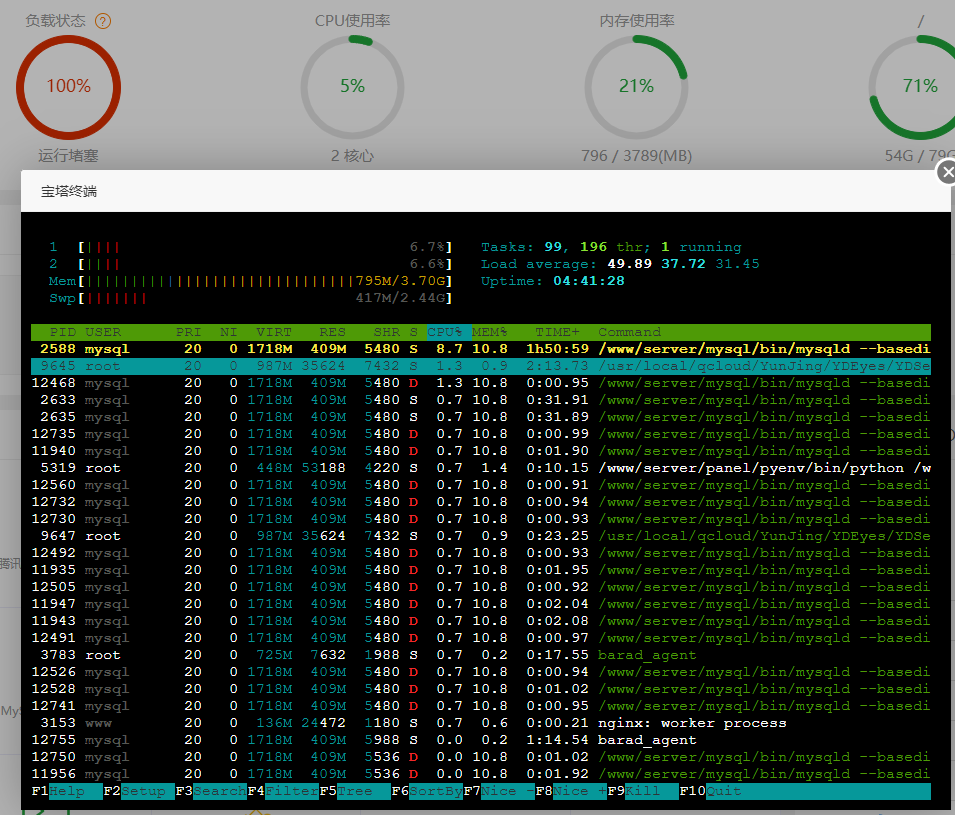Select process row PID 12528
This screenshot has width=955, height=815.
[x=481, y=689]
